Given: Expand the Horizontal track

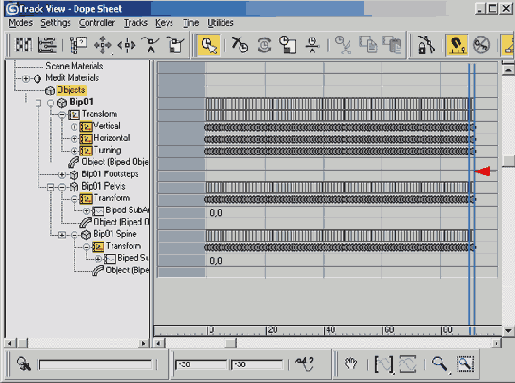Looking at the screenshot, I should point(74,138).
